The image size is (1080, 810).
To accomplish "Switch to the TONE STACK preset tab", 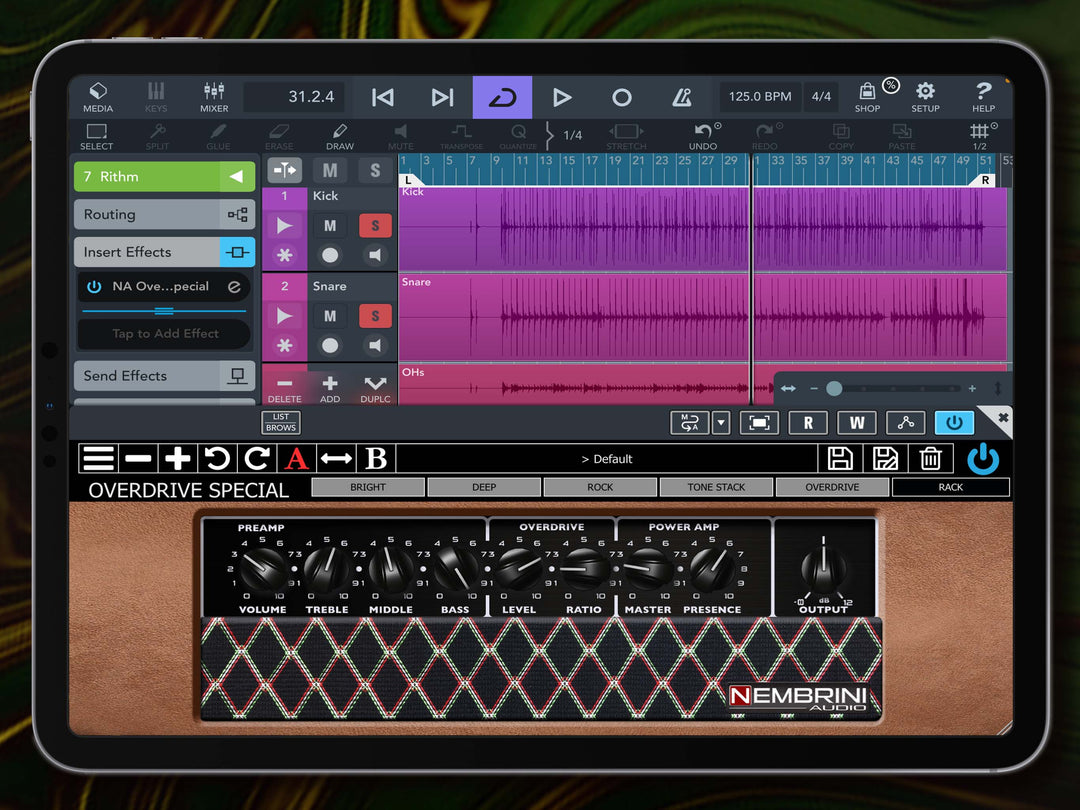I will [716, 487].
